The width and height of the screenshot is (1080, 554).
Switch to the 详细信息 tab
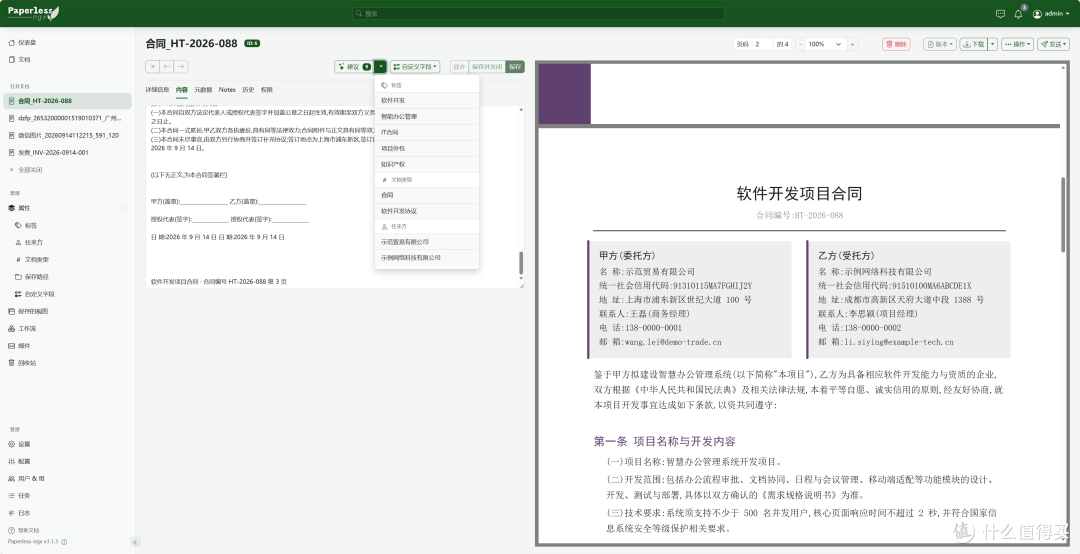[157, 90]
